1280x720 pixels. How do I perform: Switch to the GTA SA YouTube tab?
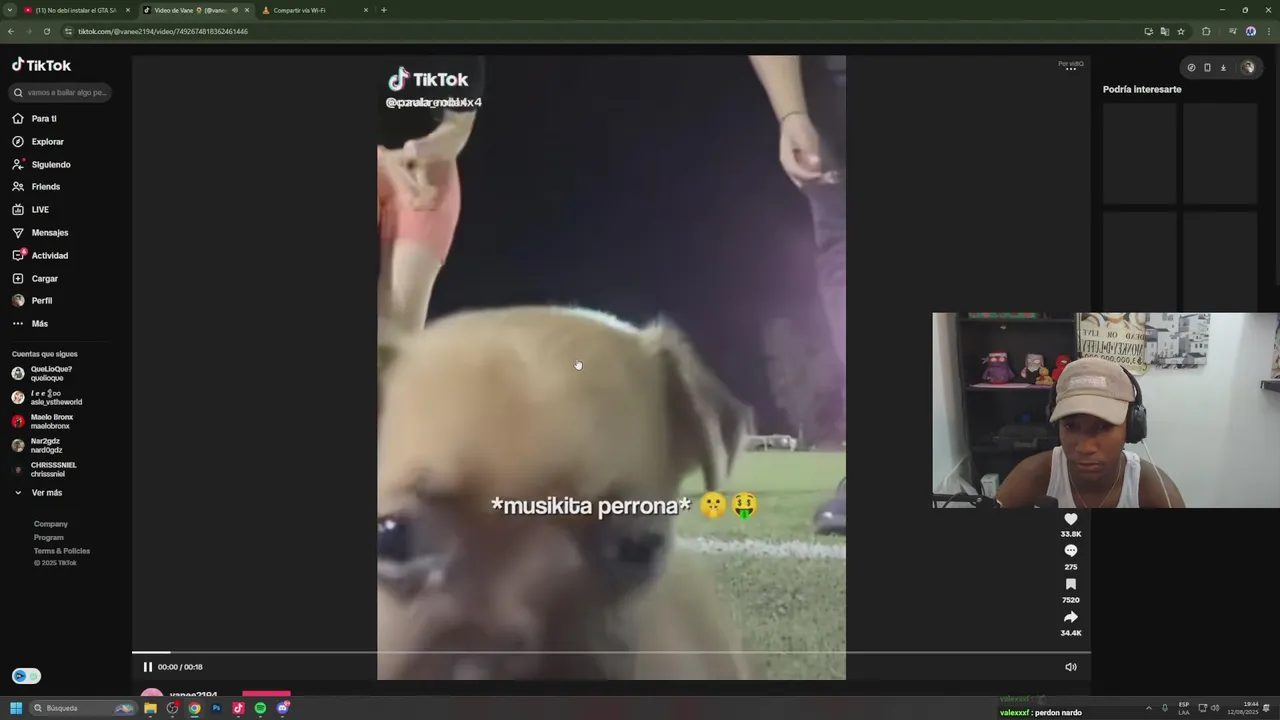pos(76,10)
